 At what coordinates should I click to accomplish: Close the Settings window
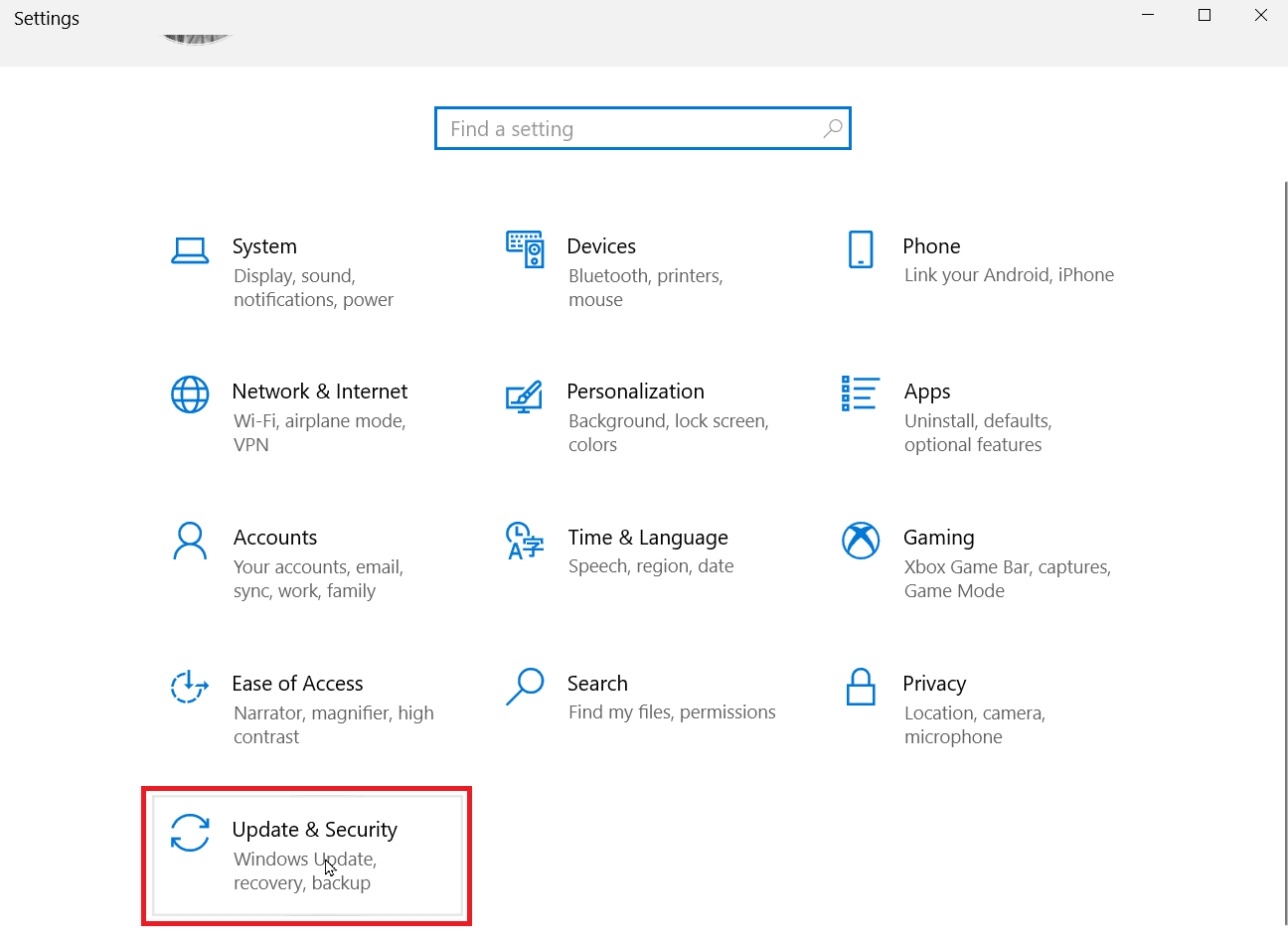1260,15
